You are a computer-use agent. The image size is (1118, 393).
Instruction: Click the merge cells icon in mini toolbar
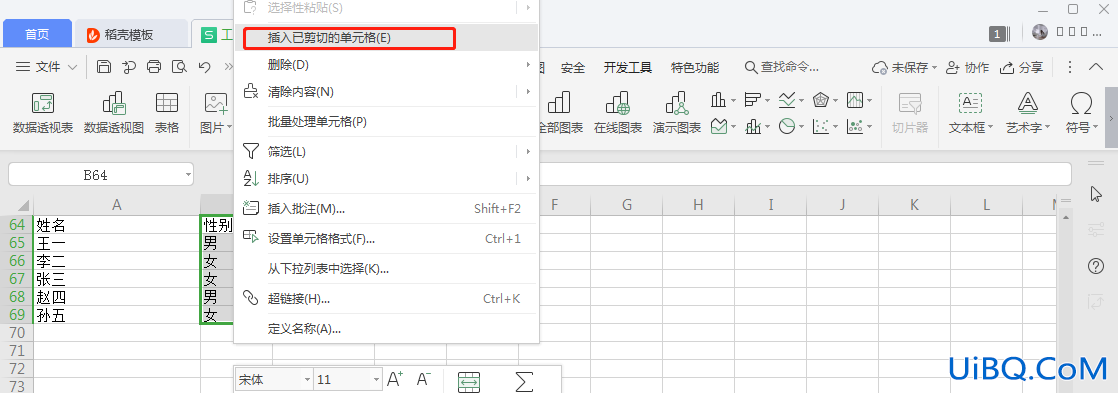(x=468, y=381)
